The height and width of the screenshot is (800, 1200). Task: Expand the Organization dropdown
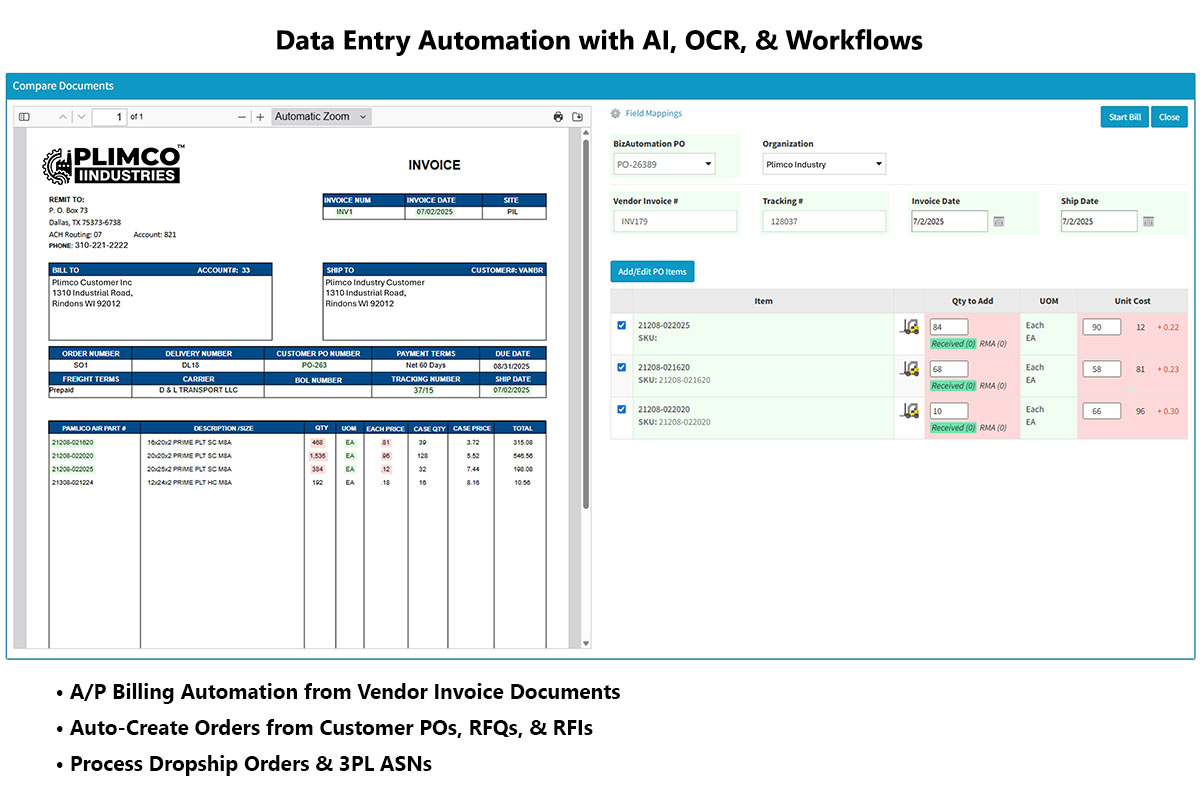coord(824,164)
